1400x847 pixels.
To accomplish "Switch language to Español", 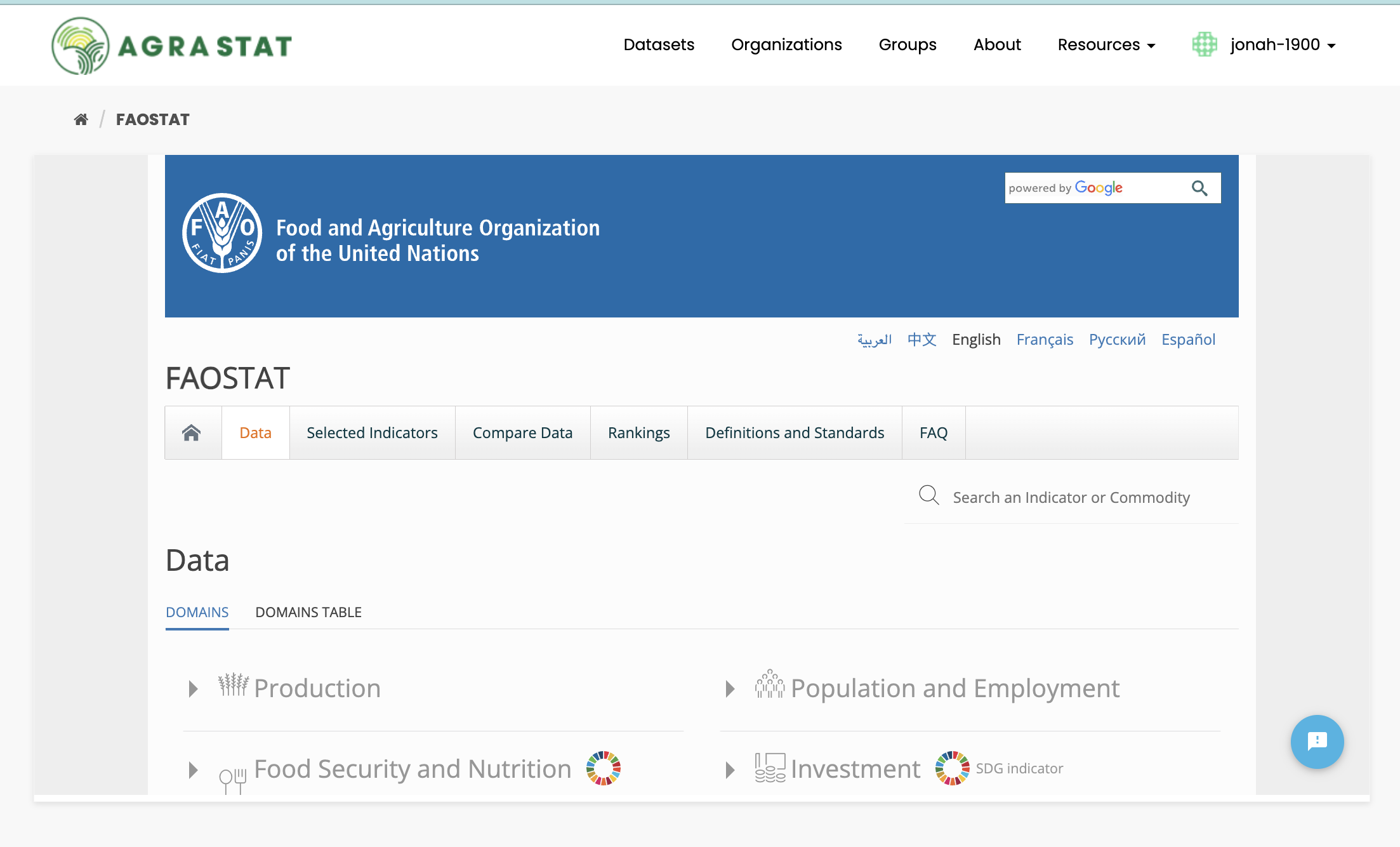I will tap(1189, 340).
